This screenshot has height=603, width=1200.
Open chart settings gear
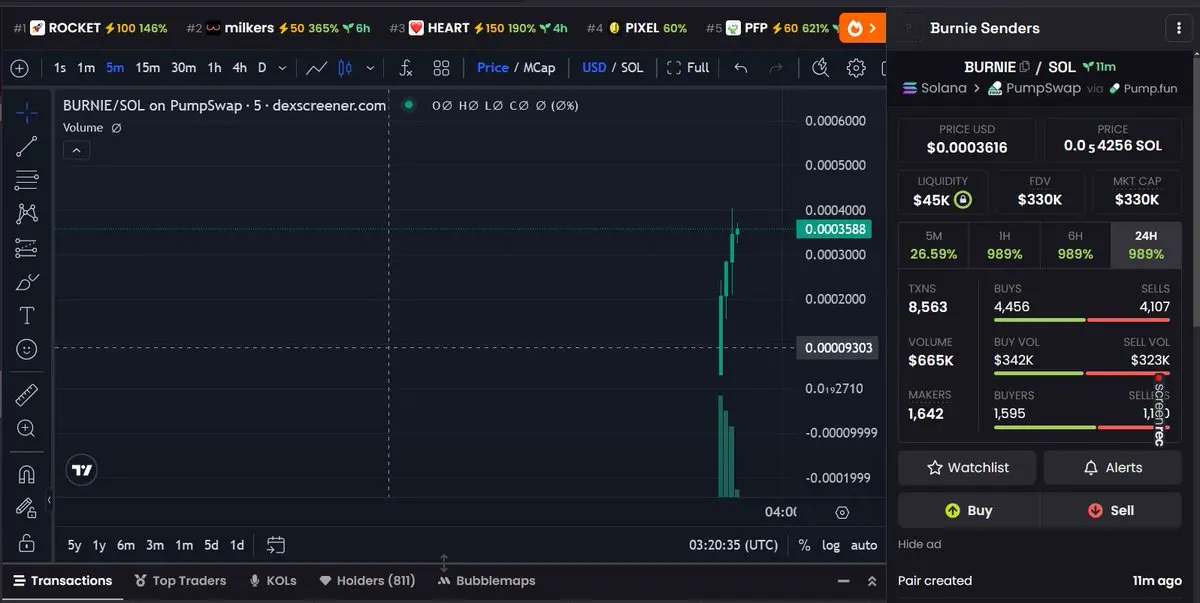click(x=856, y=68)
